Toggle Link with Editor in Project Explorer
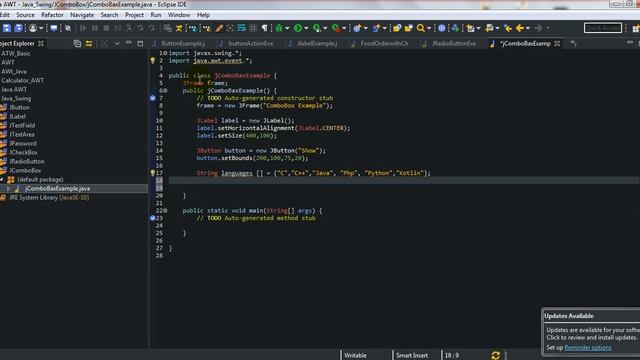Image resolution: width=640 pixels, height=360 pixels. pyautogui.click(x=89, y=44)
